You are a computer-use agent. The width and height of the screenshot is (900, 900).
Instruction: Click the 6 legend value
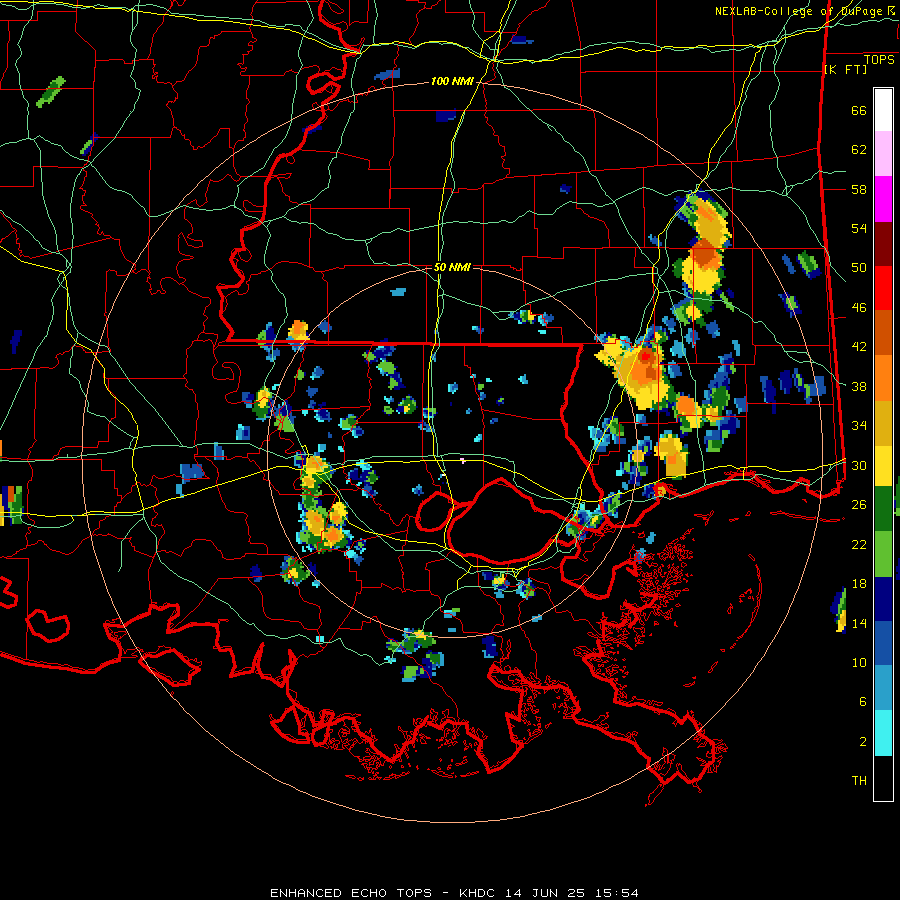(863, 701)
